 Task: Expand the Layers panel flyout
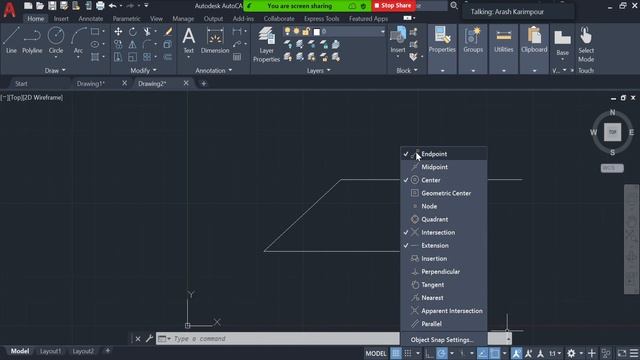coord(318,71)
